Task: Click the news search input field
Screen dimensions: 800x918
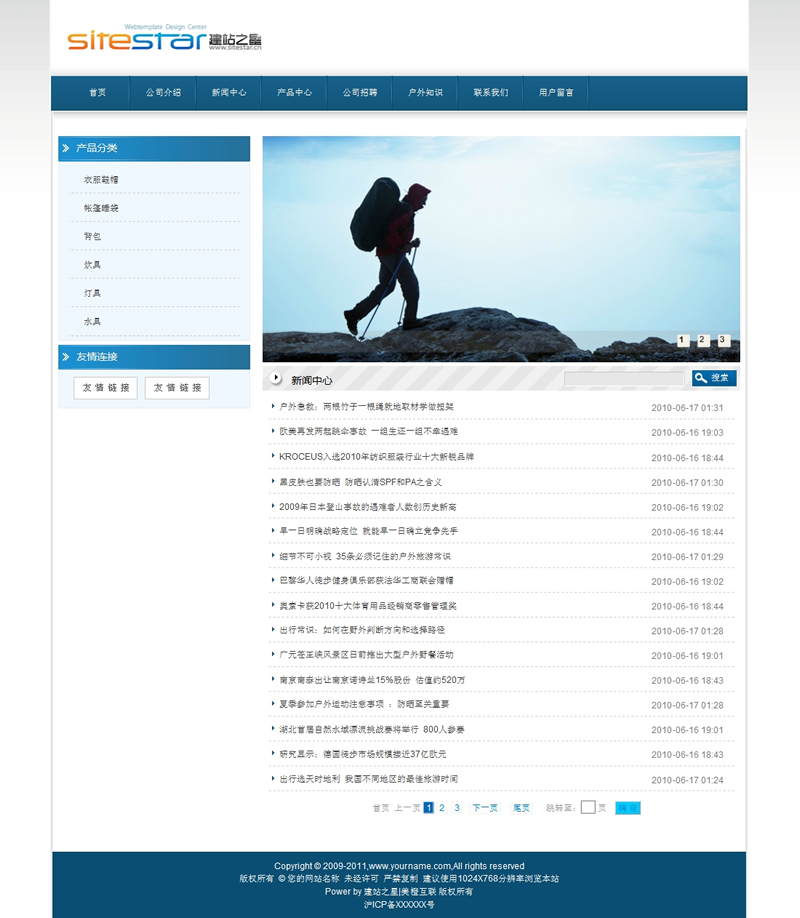Action: coord(624,379)
